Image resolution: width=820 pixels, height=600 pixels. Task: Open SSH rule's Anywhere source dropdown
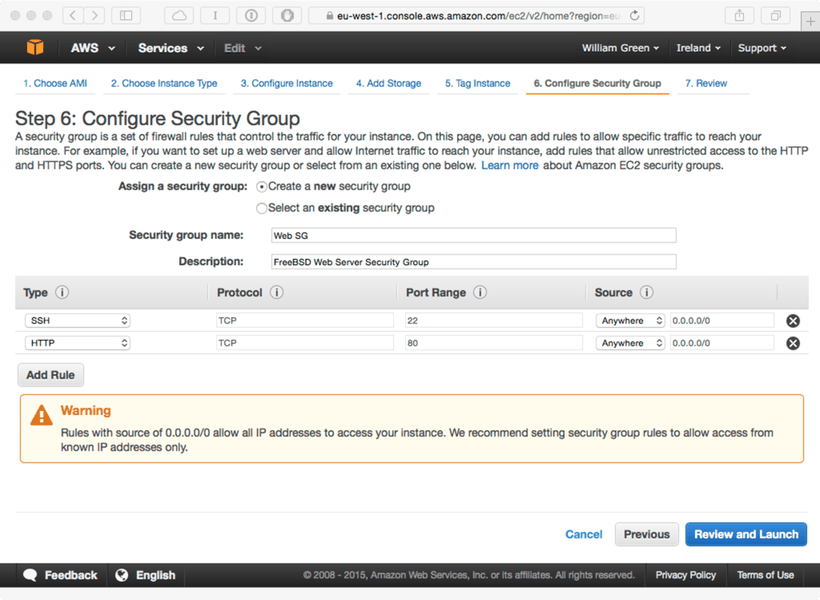[x=630, y=321]
